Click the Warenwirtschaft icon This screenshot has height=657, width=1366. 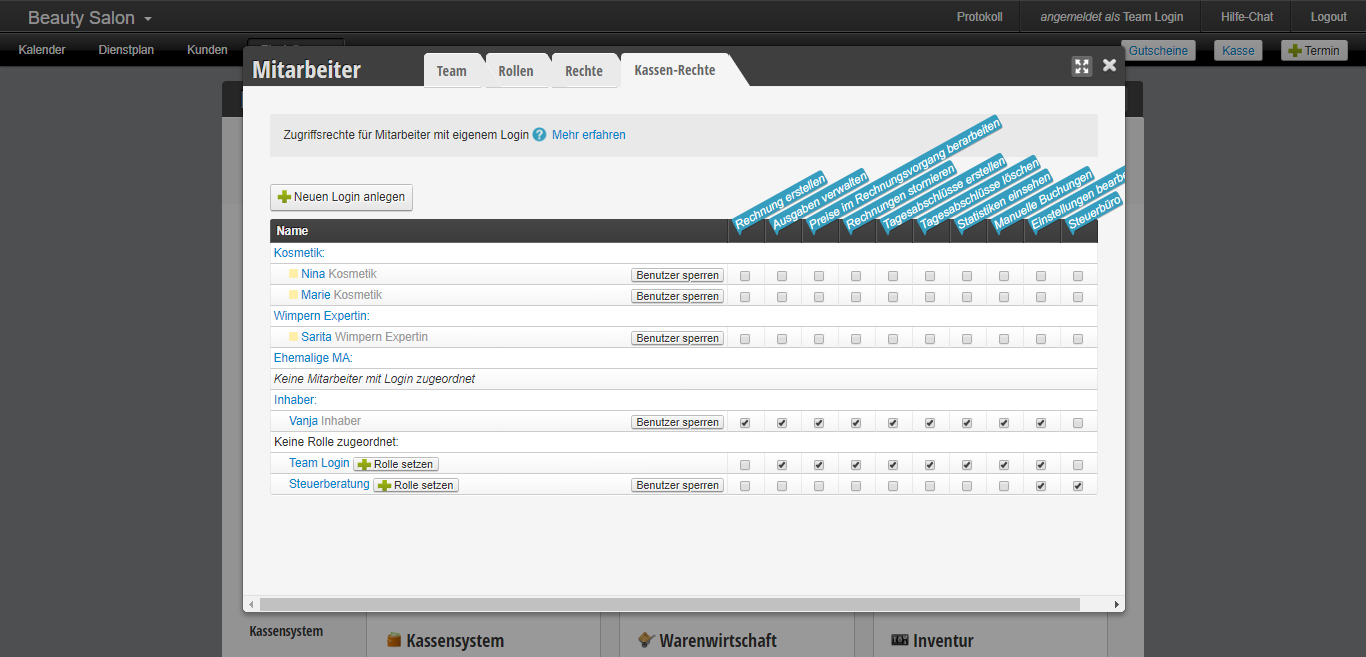click(x=647, y=640)
